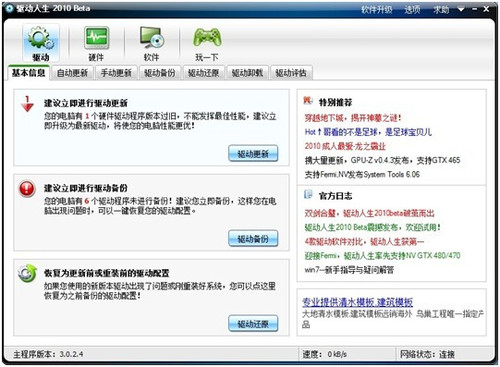Switch to the 驱动评估 tab
The height and width of the screenshot is (367, 500).
(x=291, y=73)
